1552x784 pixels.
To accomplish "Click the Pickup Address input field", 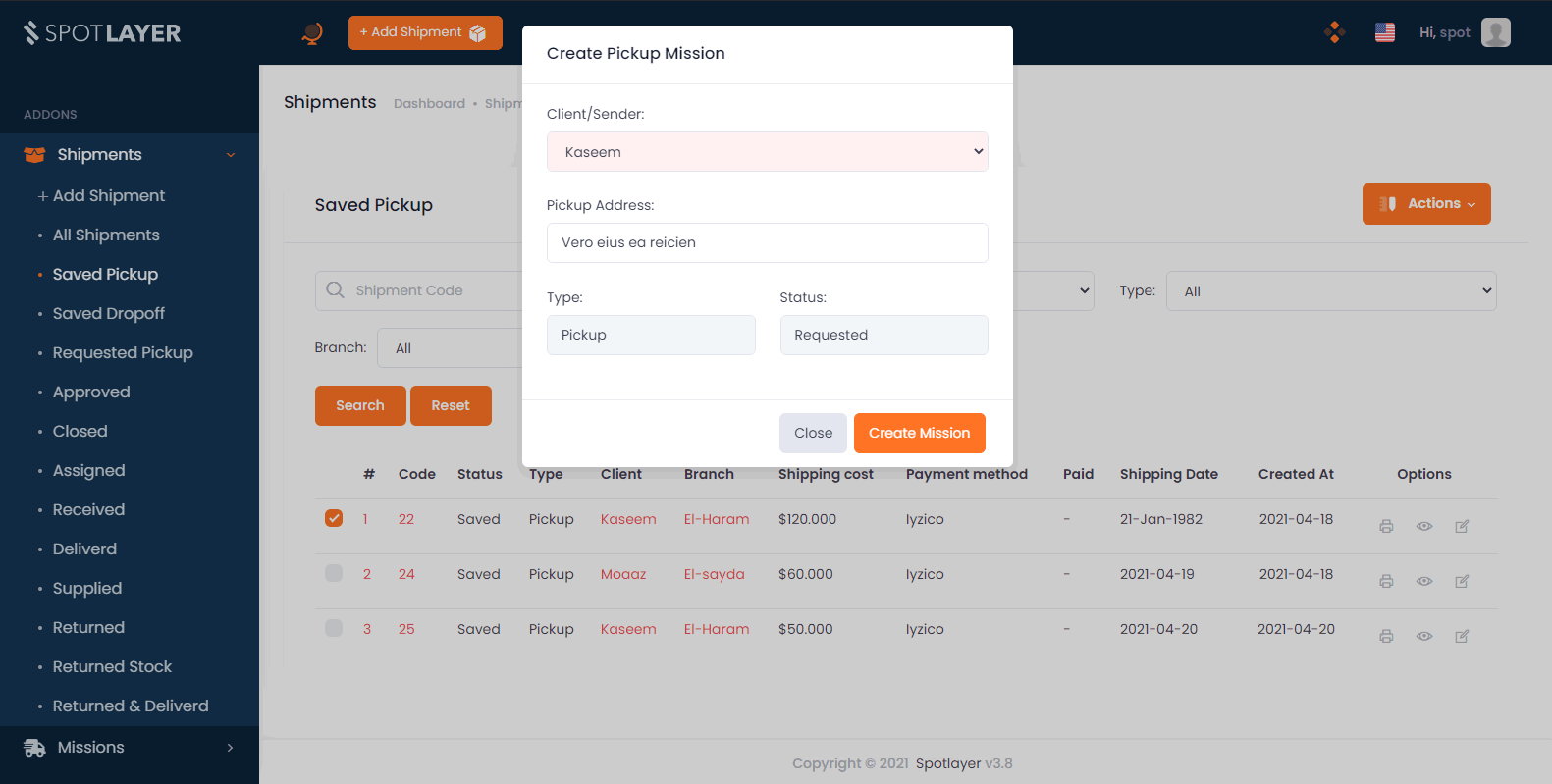I will pyautogui.click(x=768, y=243).
